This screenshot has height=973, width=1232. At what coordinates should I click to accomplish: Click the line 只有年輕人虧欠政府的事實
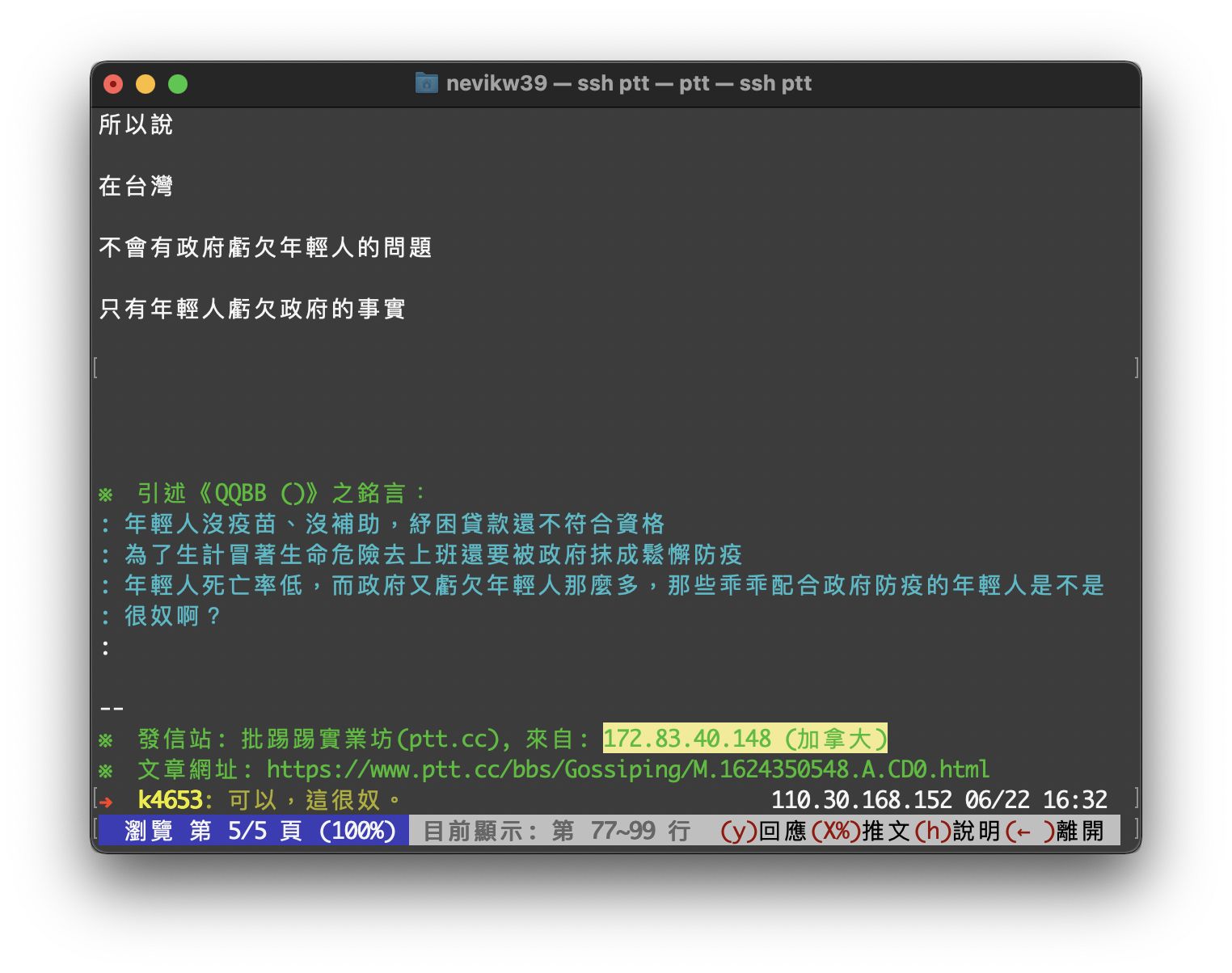(x=252, y=309)
